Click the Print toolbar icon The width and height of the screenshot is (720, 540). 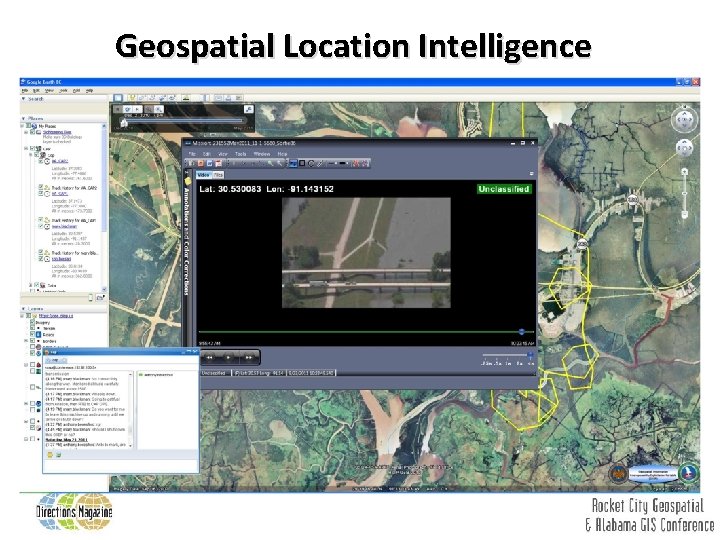pyautogui.click(x=229, y=98)
